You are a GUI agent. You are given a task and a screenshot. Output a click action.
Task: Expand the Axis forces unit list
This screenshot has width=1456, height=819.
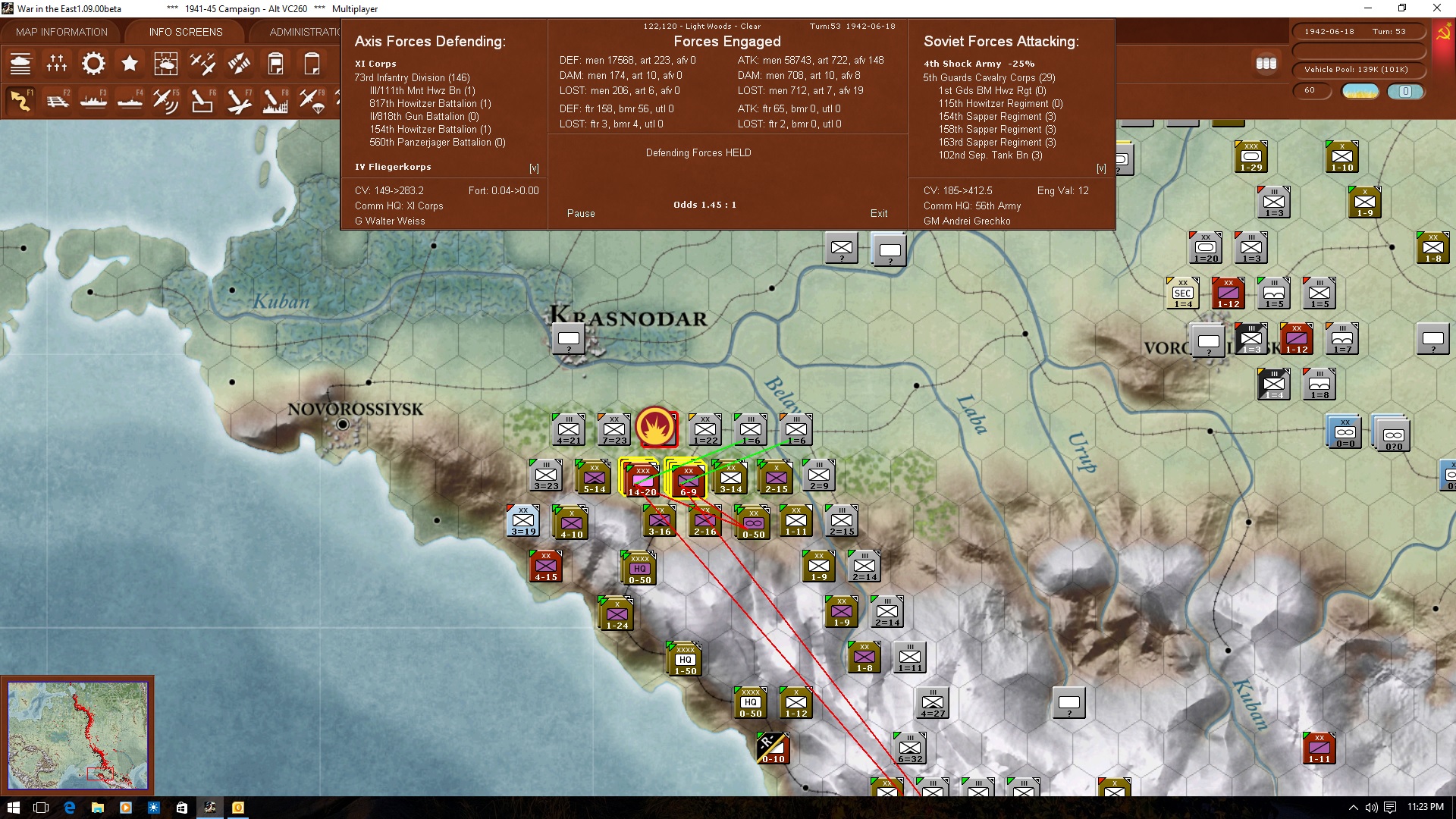pyautogui.click(x=534, y=168)
